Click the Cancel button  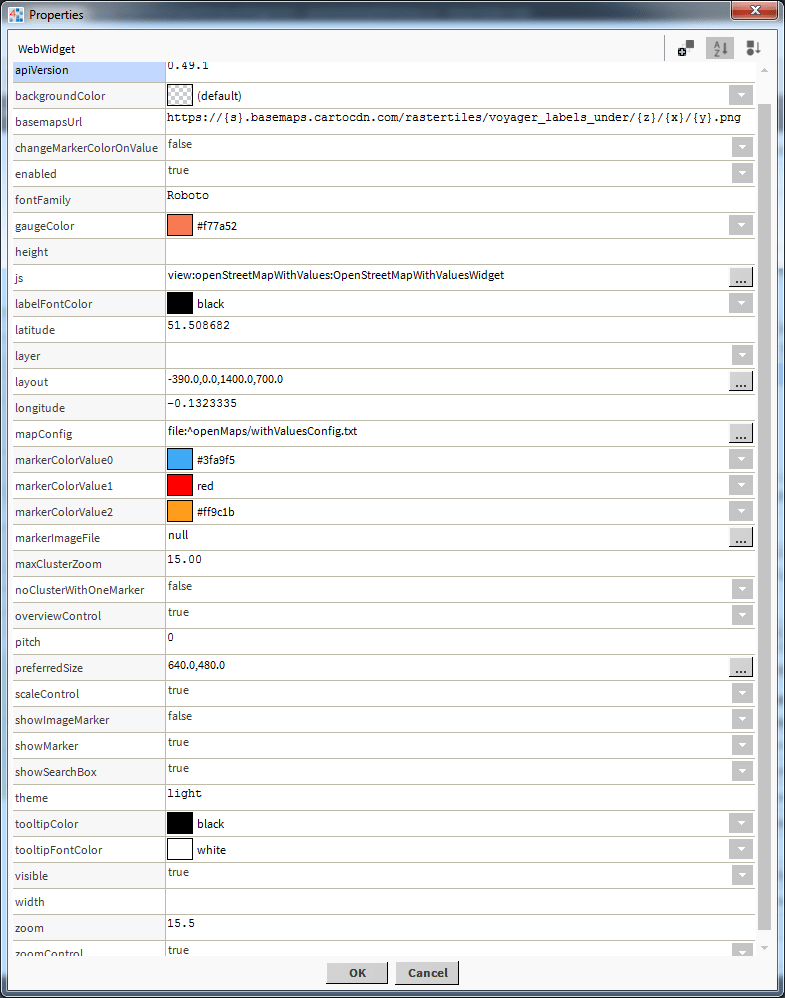click(x=427, y=973)
